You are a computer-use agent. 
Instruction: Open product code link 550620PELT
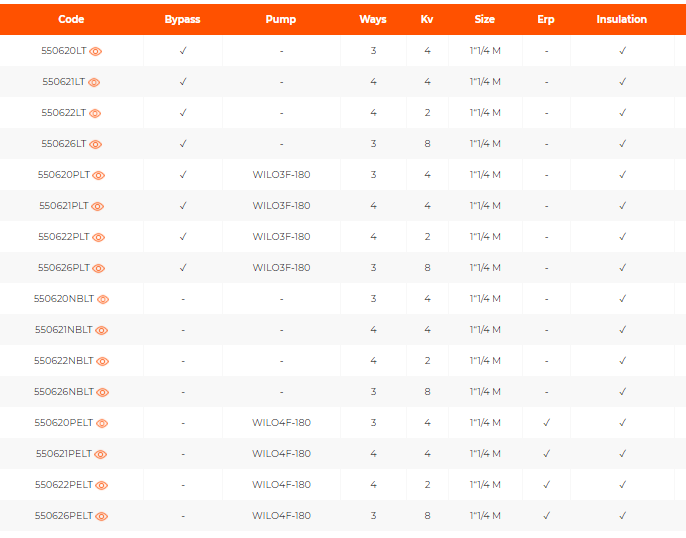[x=63, y=422]
